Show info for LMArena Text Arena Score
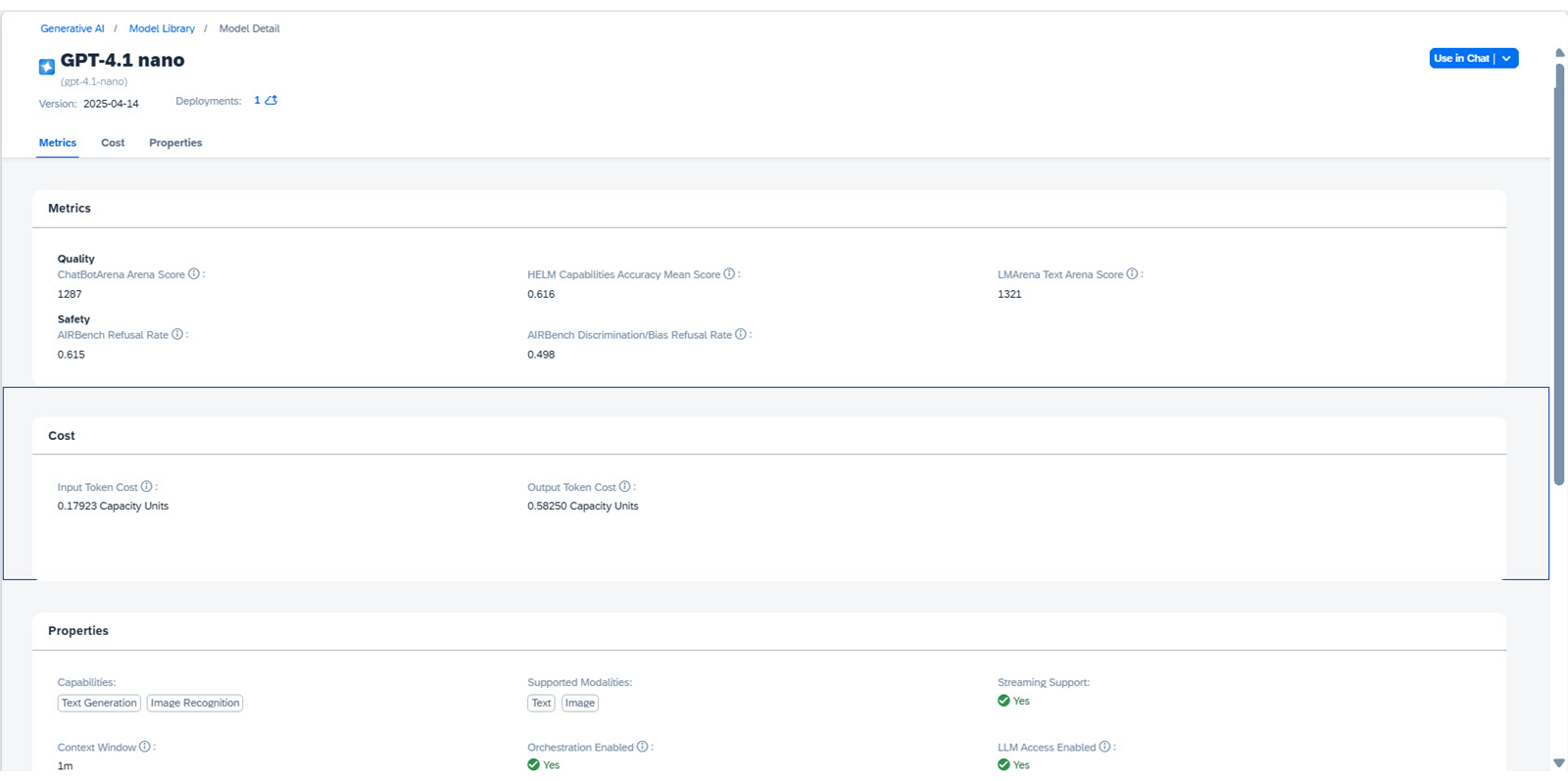Viewport: 1568px width, 781px height. 1132,274
